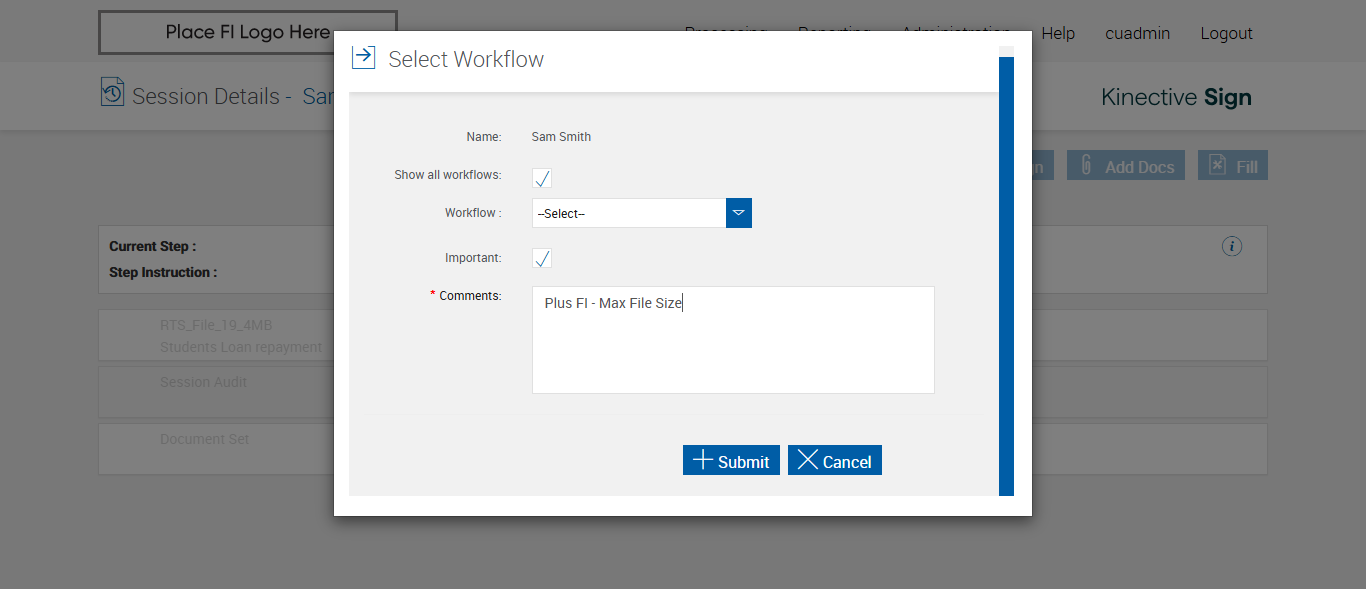Uncheck the Show all workflows checkbox
Screen dimensions: 1366x589
[542, 178]
